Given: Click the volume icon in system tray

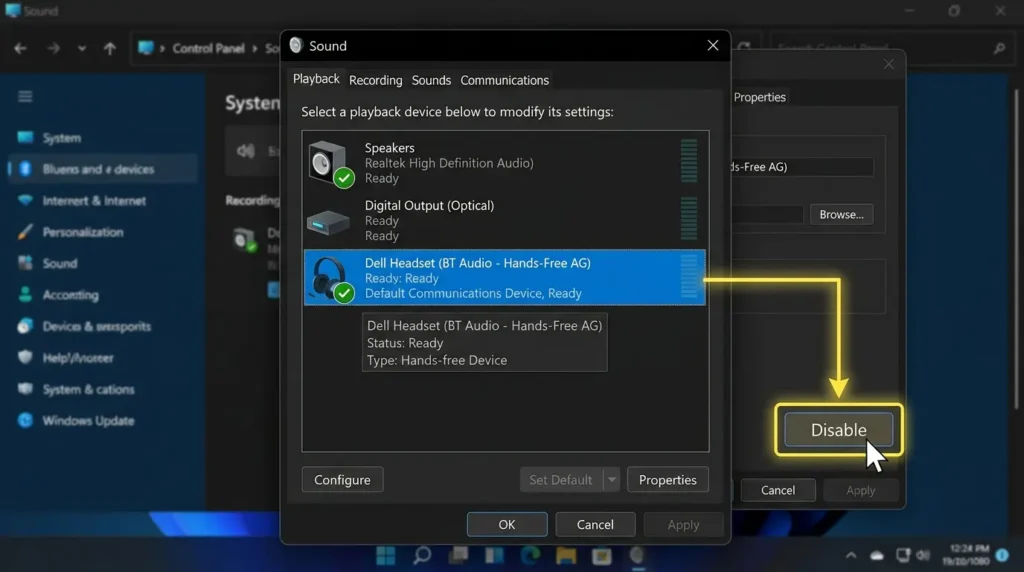Looking at the screenshot, I should tap(923, 555).
